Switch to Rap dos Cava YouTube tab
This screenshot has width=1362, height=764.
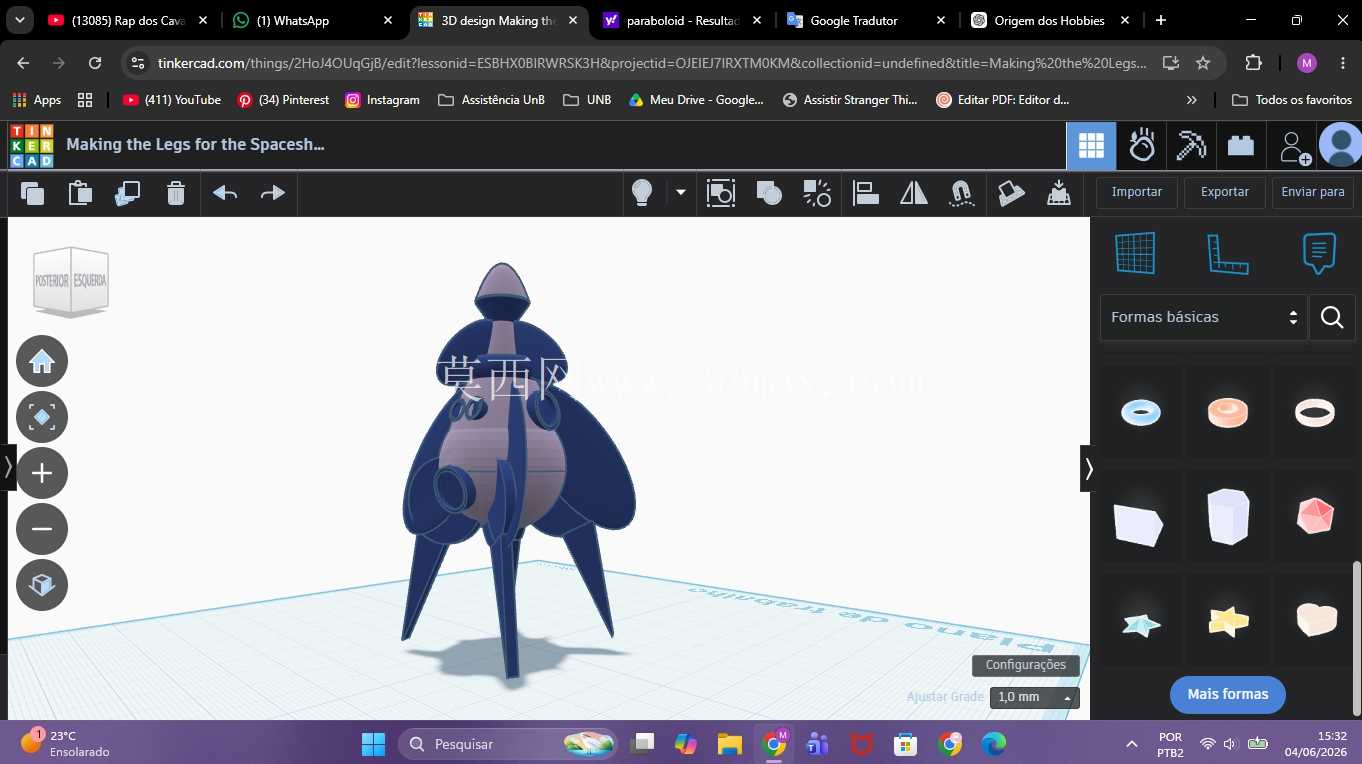[130, 20]
